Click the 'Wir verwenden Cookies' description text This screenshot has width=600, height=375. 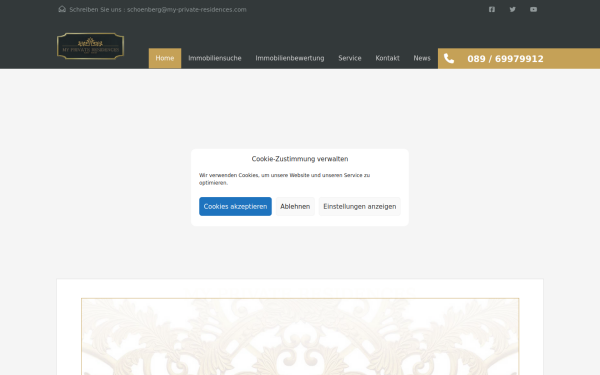(284, 179)
